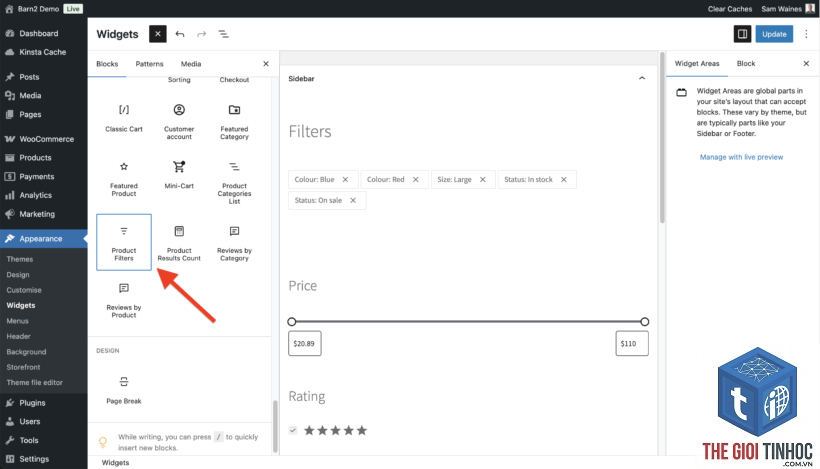Click the minimum price slider handle
The width and height of the screenshot is (820, 469).
(x=292, y=322)
